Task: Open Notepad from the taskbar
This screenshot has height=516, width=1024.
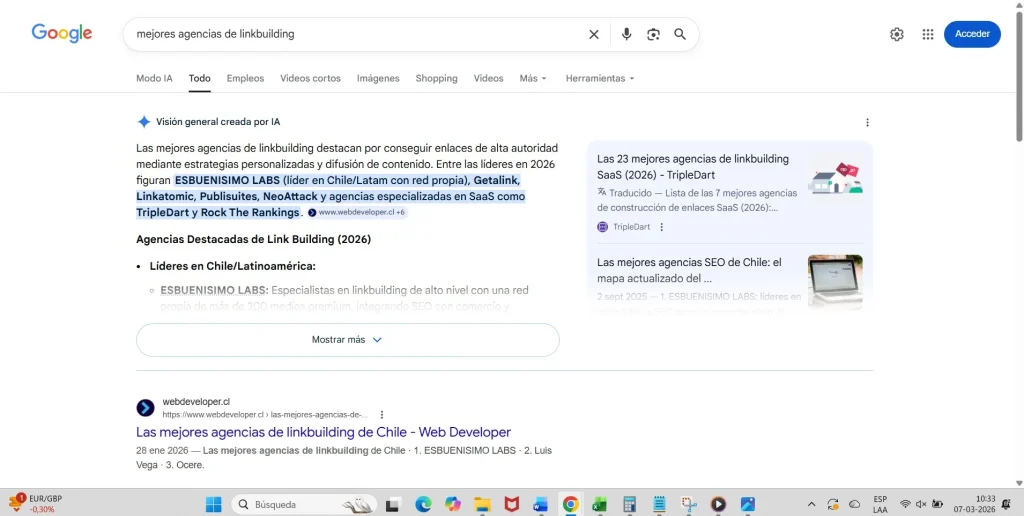Action: coord(659,504)
